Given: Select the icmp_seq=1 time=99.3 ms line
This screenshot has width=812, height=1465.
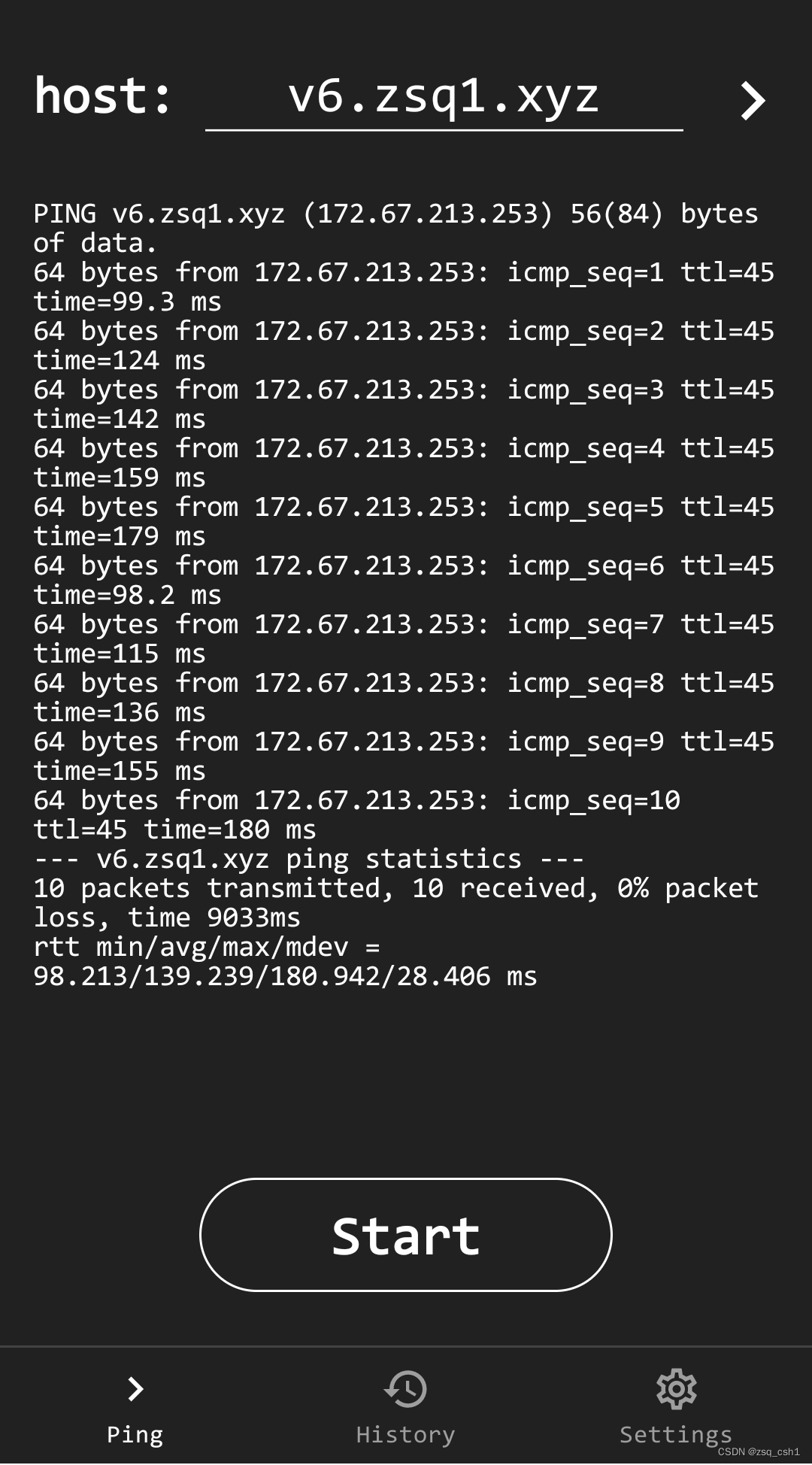Looking at the screenshot, I should pyautogui.click(x=402, y=287).
